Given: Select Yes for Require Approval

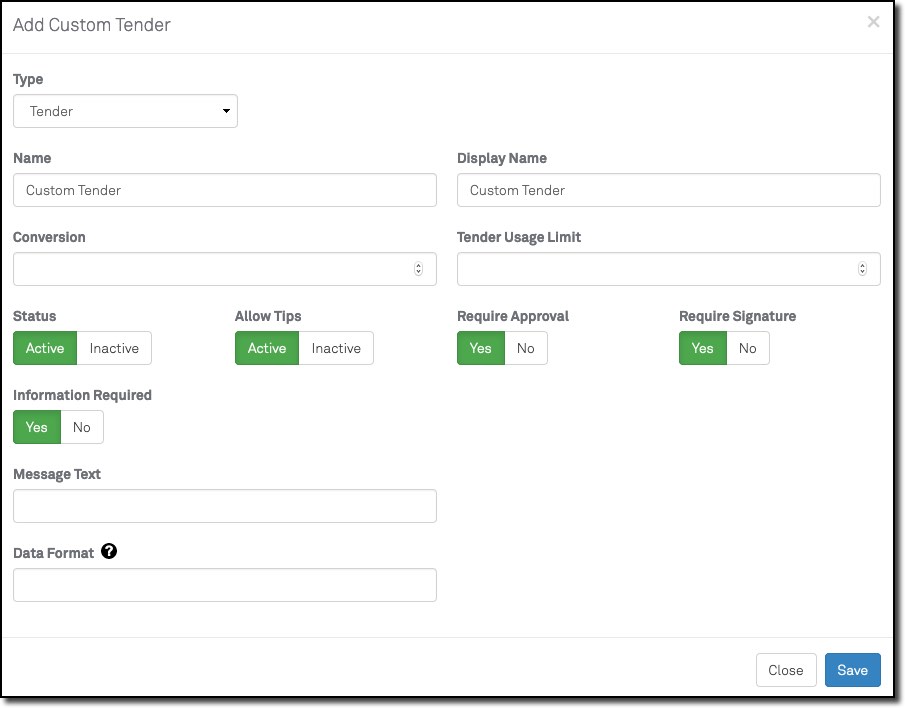Looking at the screenshot, I should pos(481,348).
